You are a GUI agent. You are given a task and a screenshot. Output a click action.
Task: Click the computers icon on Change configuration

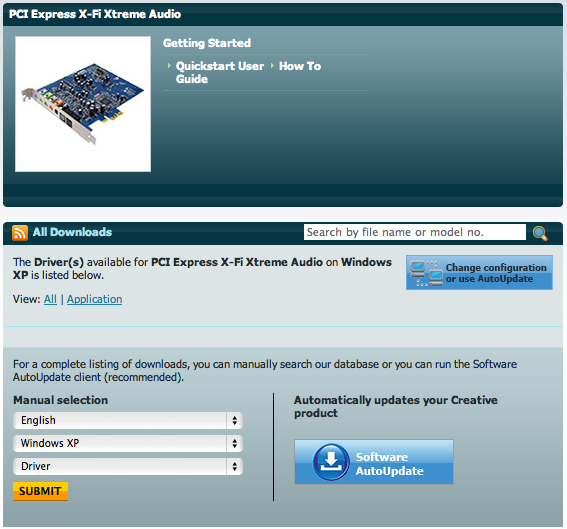click(426, 273)
